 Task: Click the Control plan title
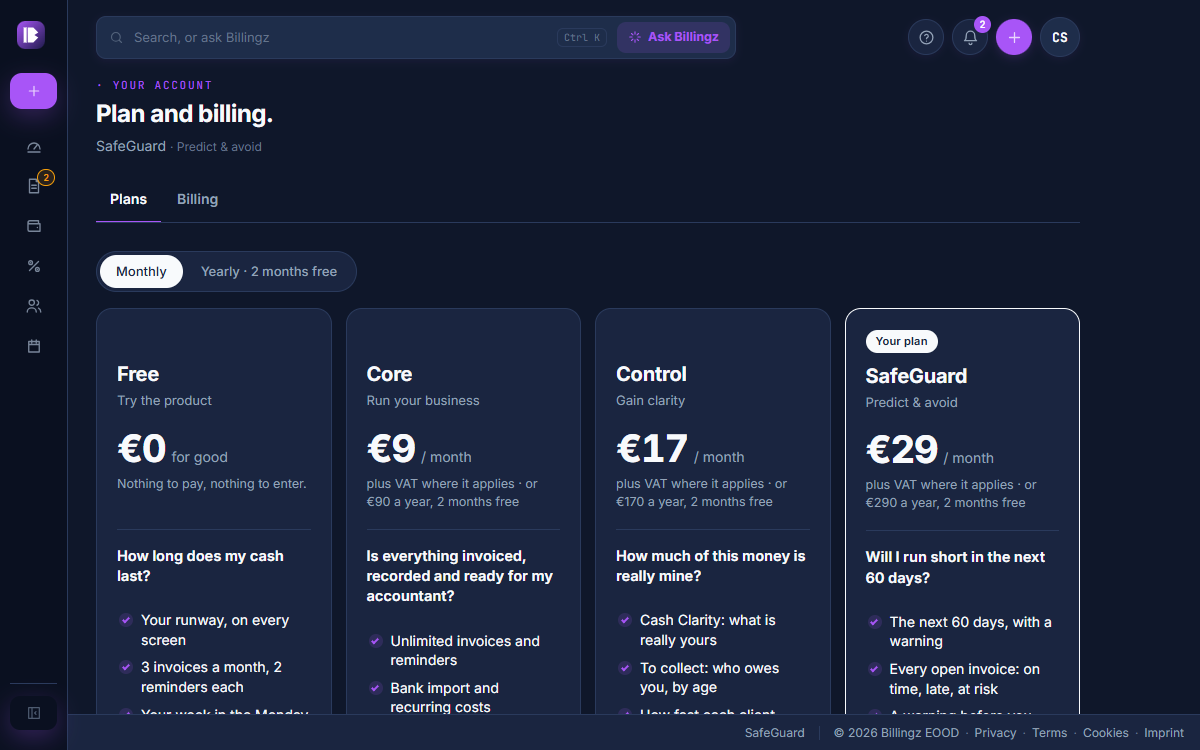point(651,374)
